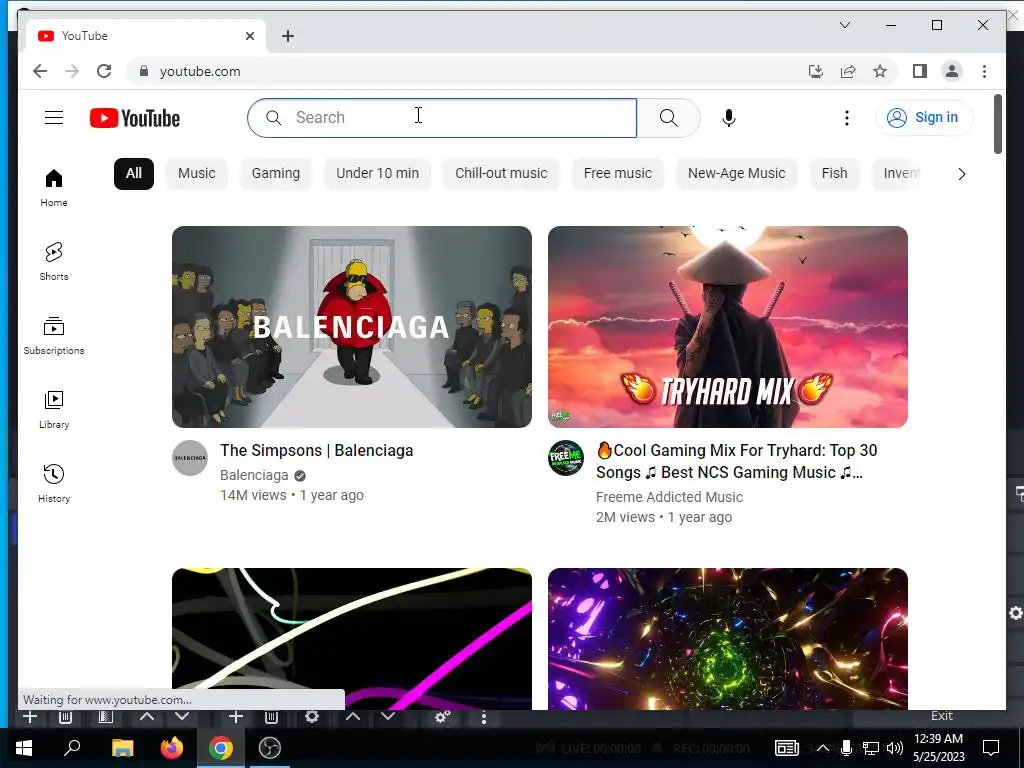Go back in Chrome
Viewport: 1024px width, 768px height.
pos(40,71)
